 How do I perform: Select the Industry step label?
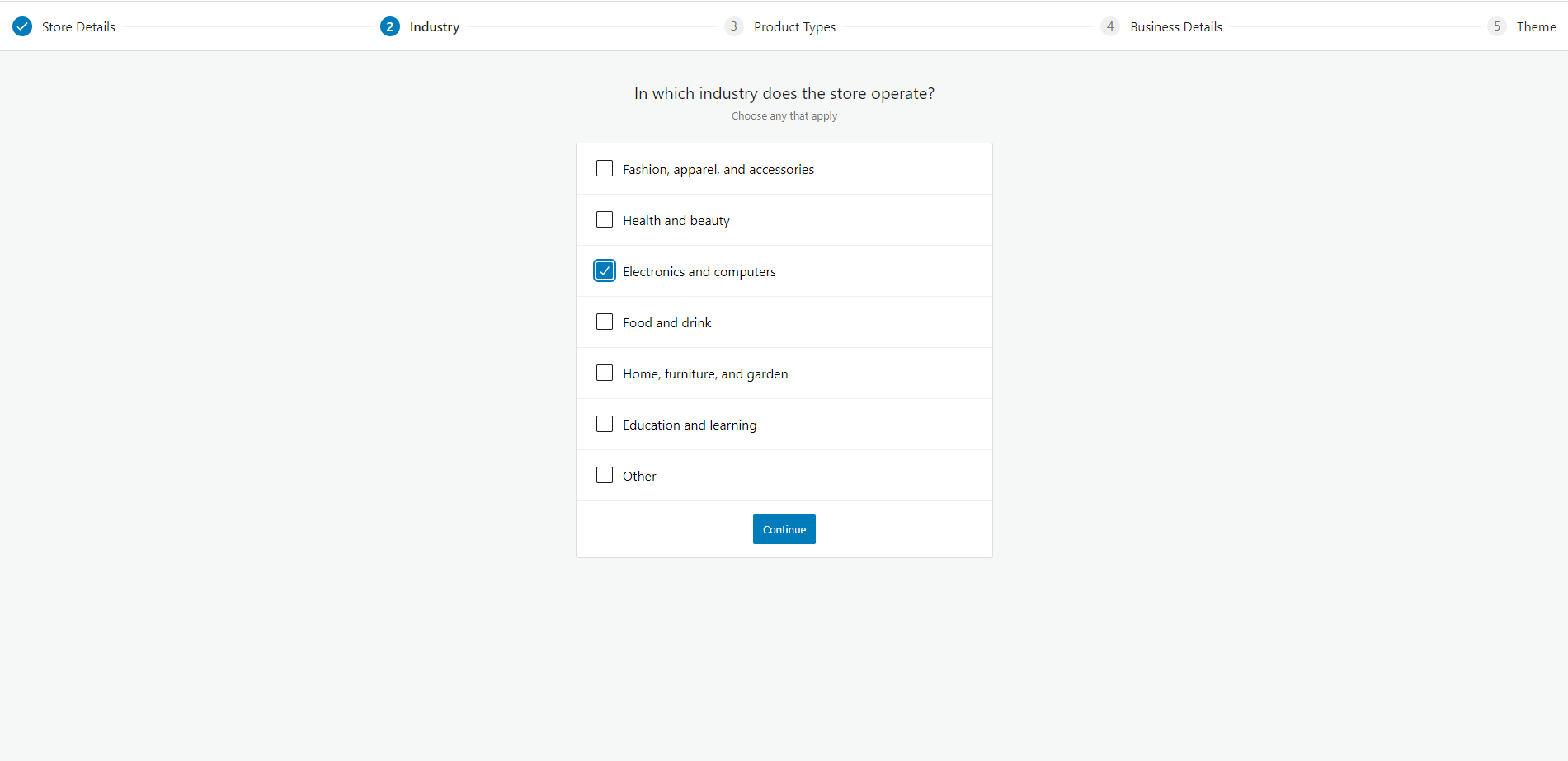tap(435, 26)
